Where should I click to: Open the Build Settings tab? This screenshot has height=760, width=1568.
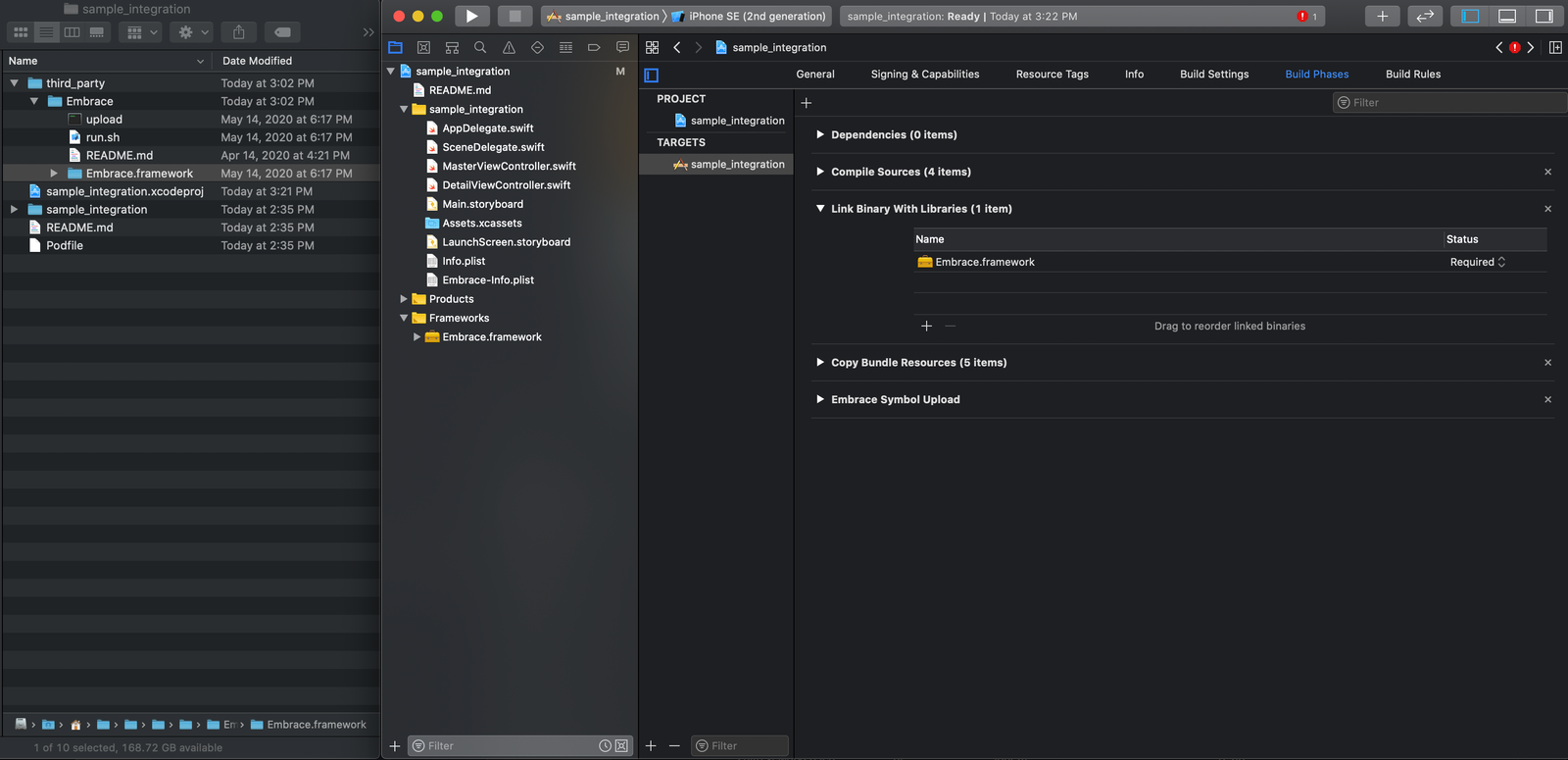click(x=1214, y=75)
